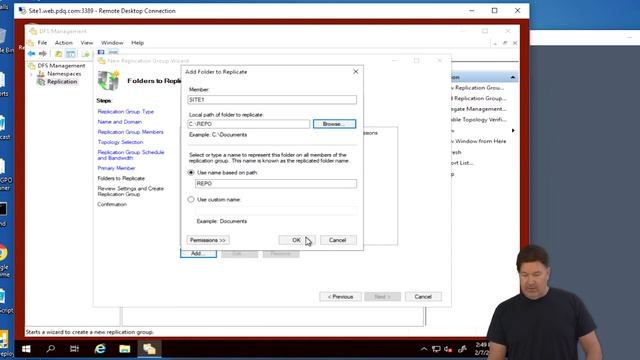Collapse the Actions pane header arrow
Image resolution: width=640 pixels, height=360 pixels.
[x=513, y=77]
